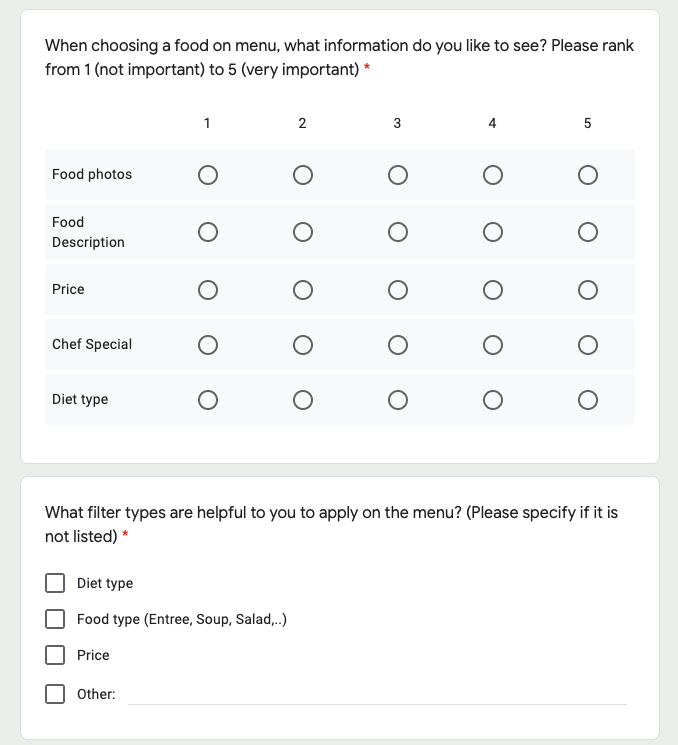Check the Diet type filter checkbox
678x745 pixels.
click(55, 583)
